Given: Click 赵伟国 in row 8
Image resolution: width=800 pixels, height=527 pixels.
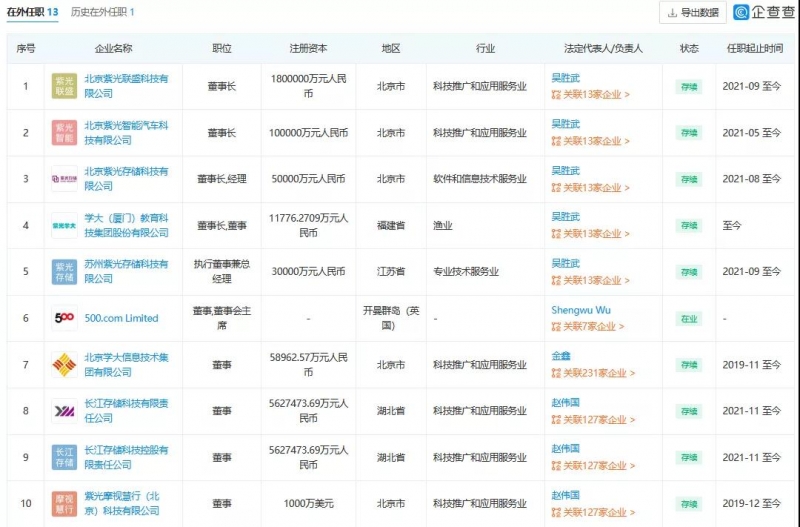Looking at the screenshot, I should pyautogui.click(x=565, y=403).
